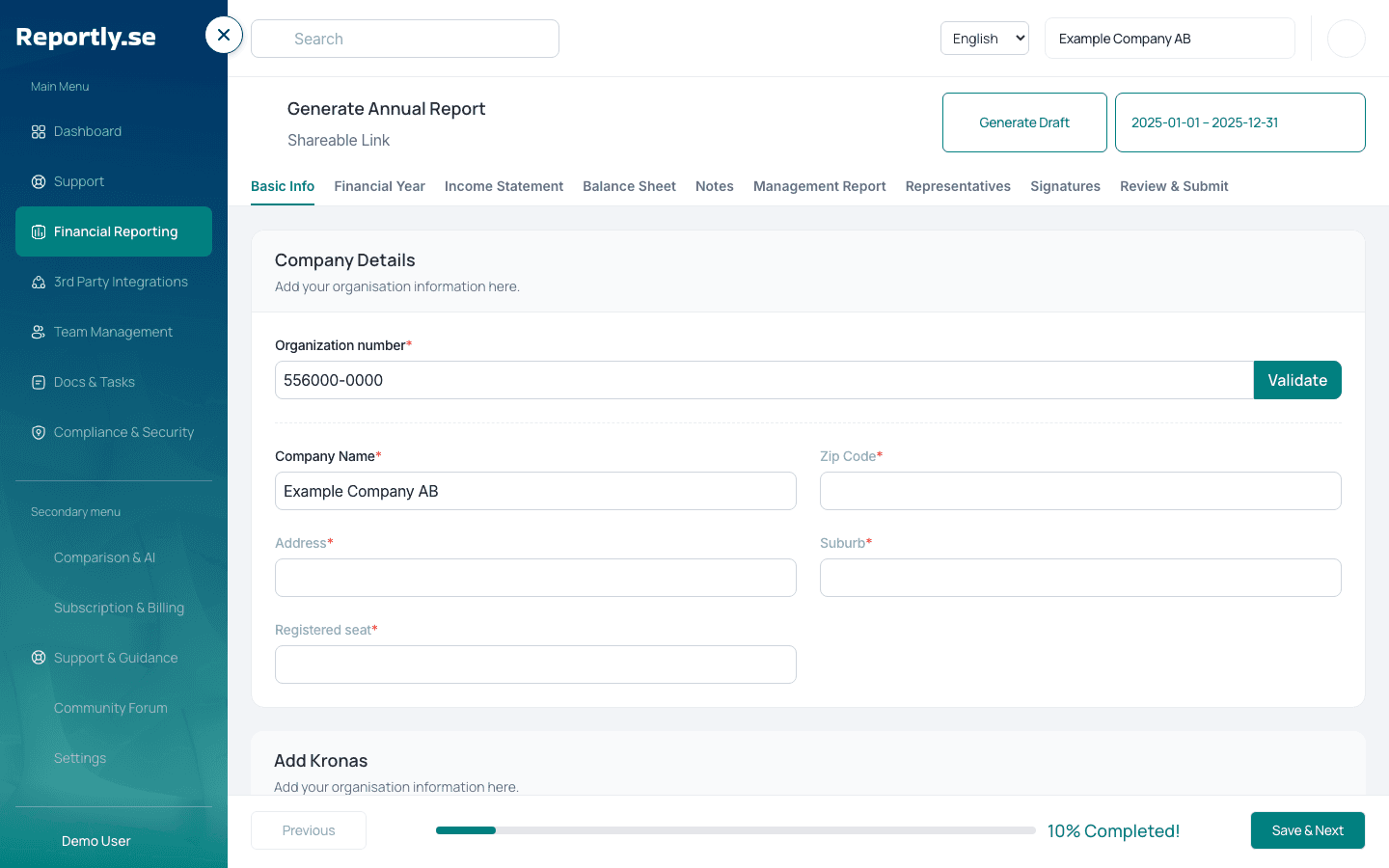
Task: Click the Support & Guidance icon
Action: click(x=39, y=658)
